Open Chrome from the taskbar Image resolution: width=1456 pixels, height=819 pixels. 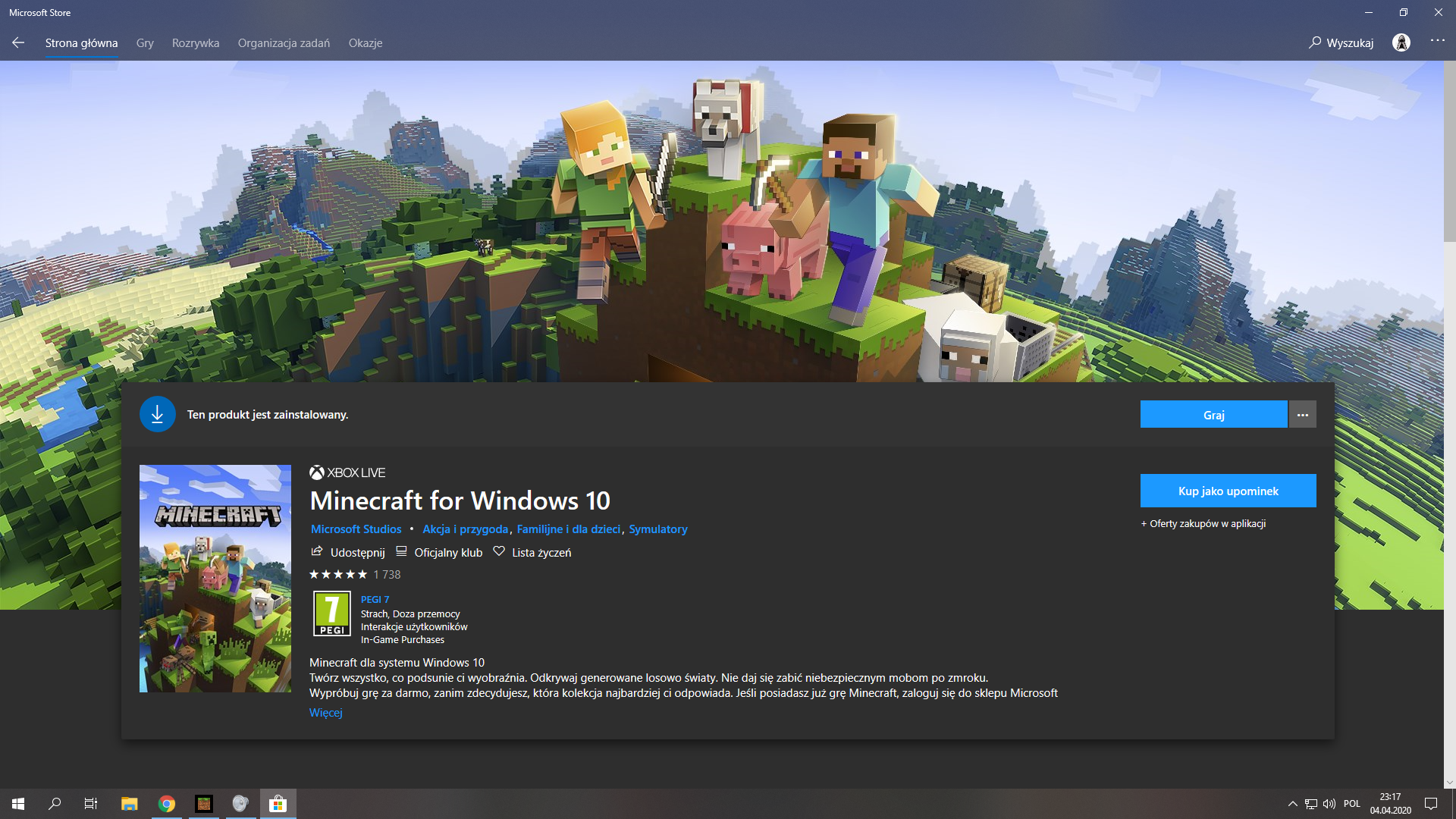click(167, 804)
